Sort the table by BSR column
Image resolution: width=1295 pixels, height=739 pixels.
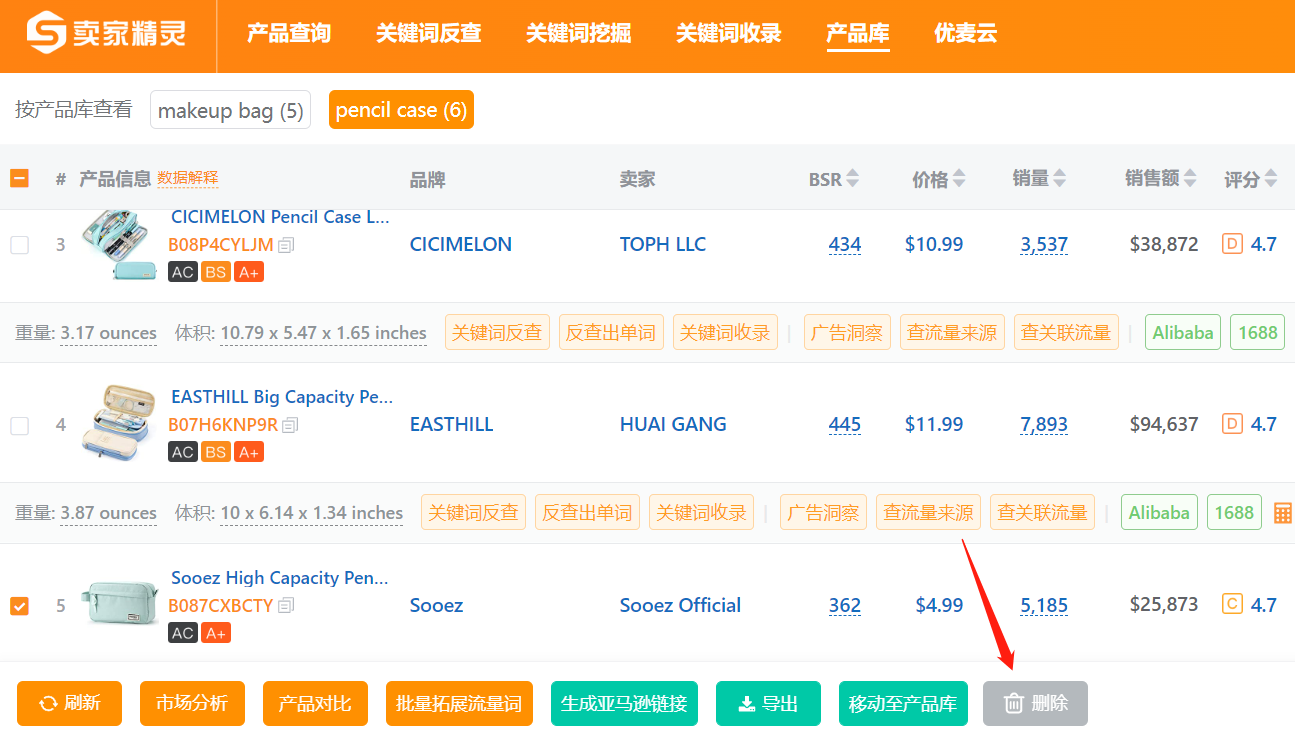click(x=834, y=179)
